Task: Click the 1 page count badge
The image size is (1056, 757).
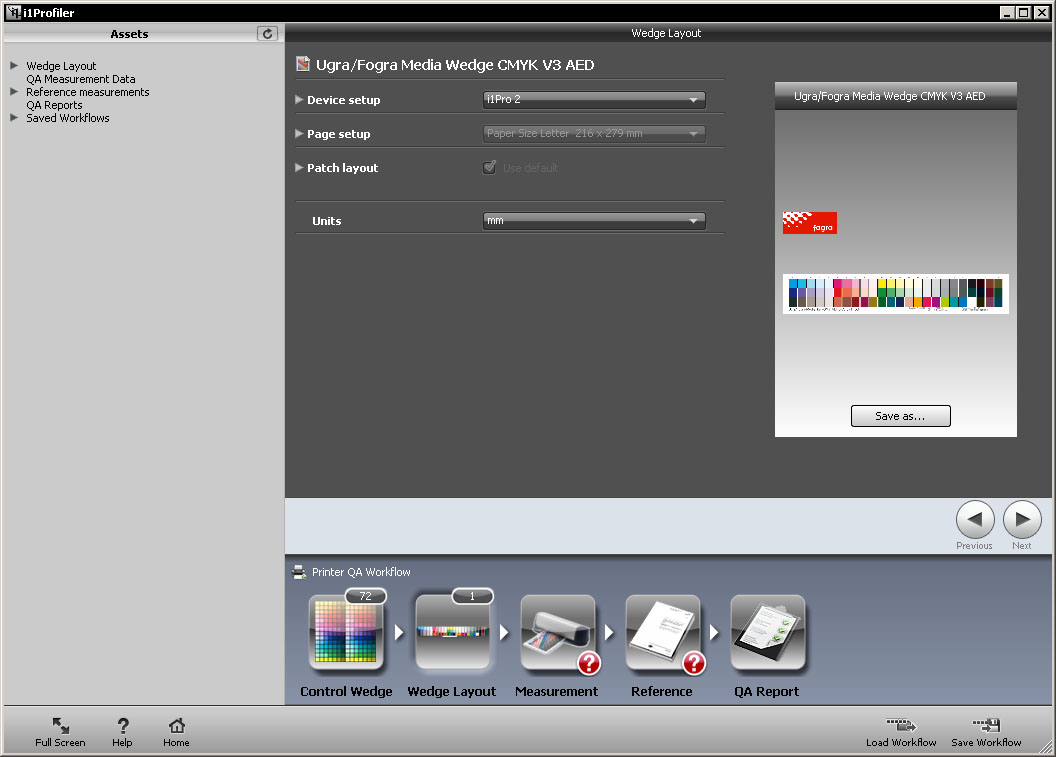Action: [x=472, y=596]
